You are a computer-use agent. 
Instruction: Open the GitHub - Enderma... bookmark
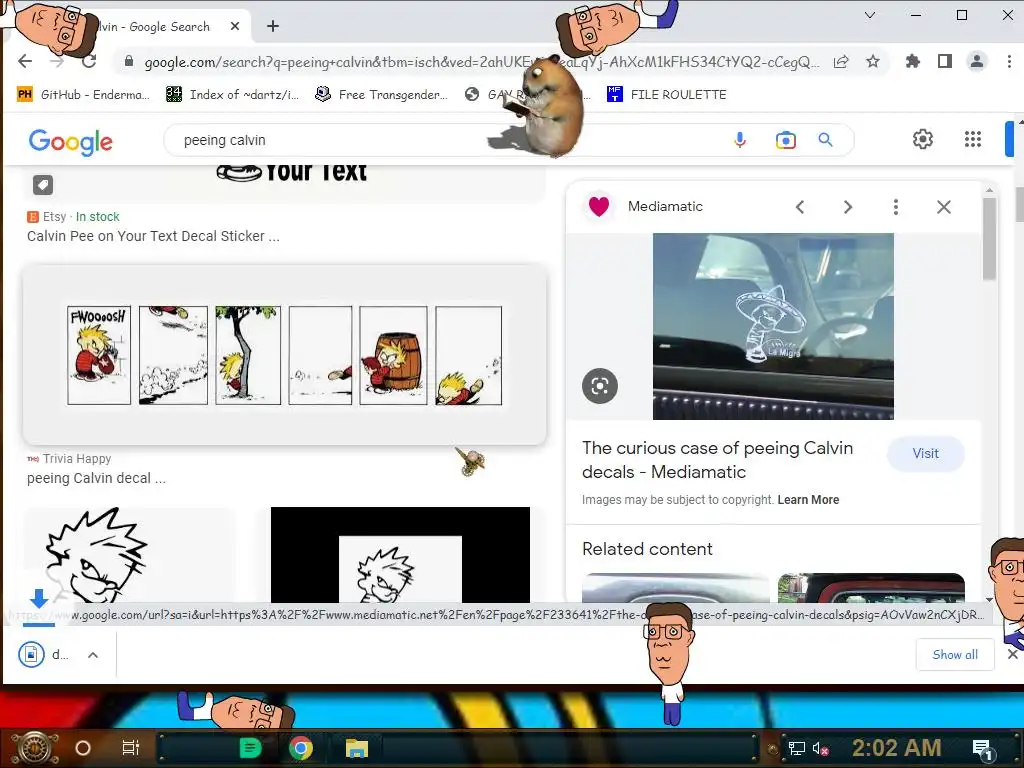[x=84, y=95]
